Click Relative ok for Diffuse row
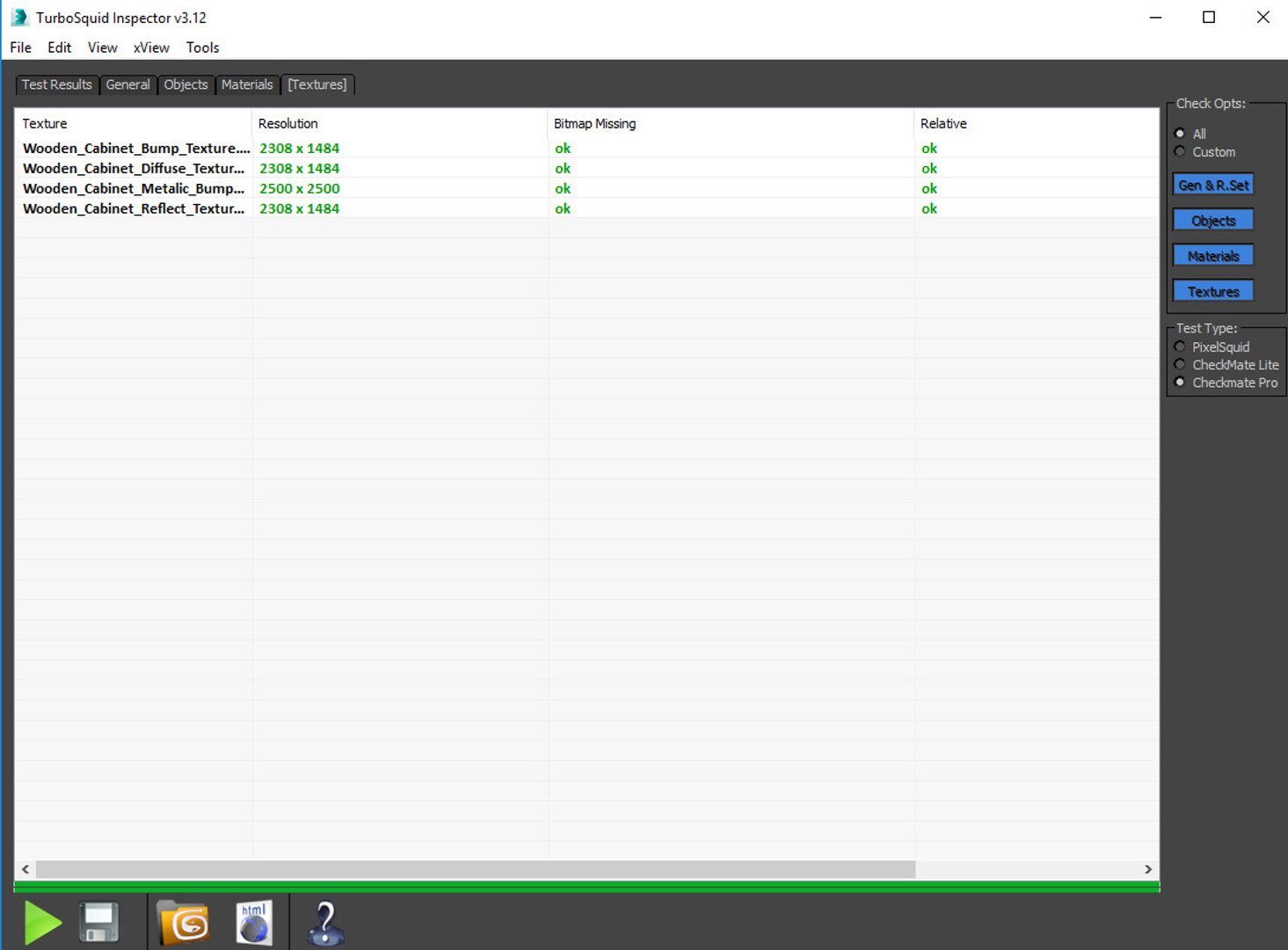The height and width of the screenshot is (950, 1288). tap(929, 169)
